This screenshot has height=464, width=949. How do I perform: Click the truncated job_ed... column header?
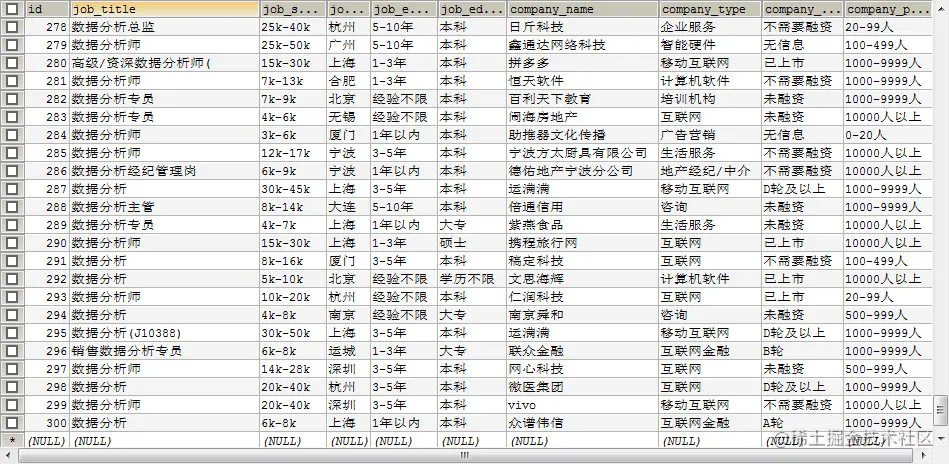click(x=472, y=9)
